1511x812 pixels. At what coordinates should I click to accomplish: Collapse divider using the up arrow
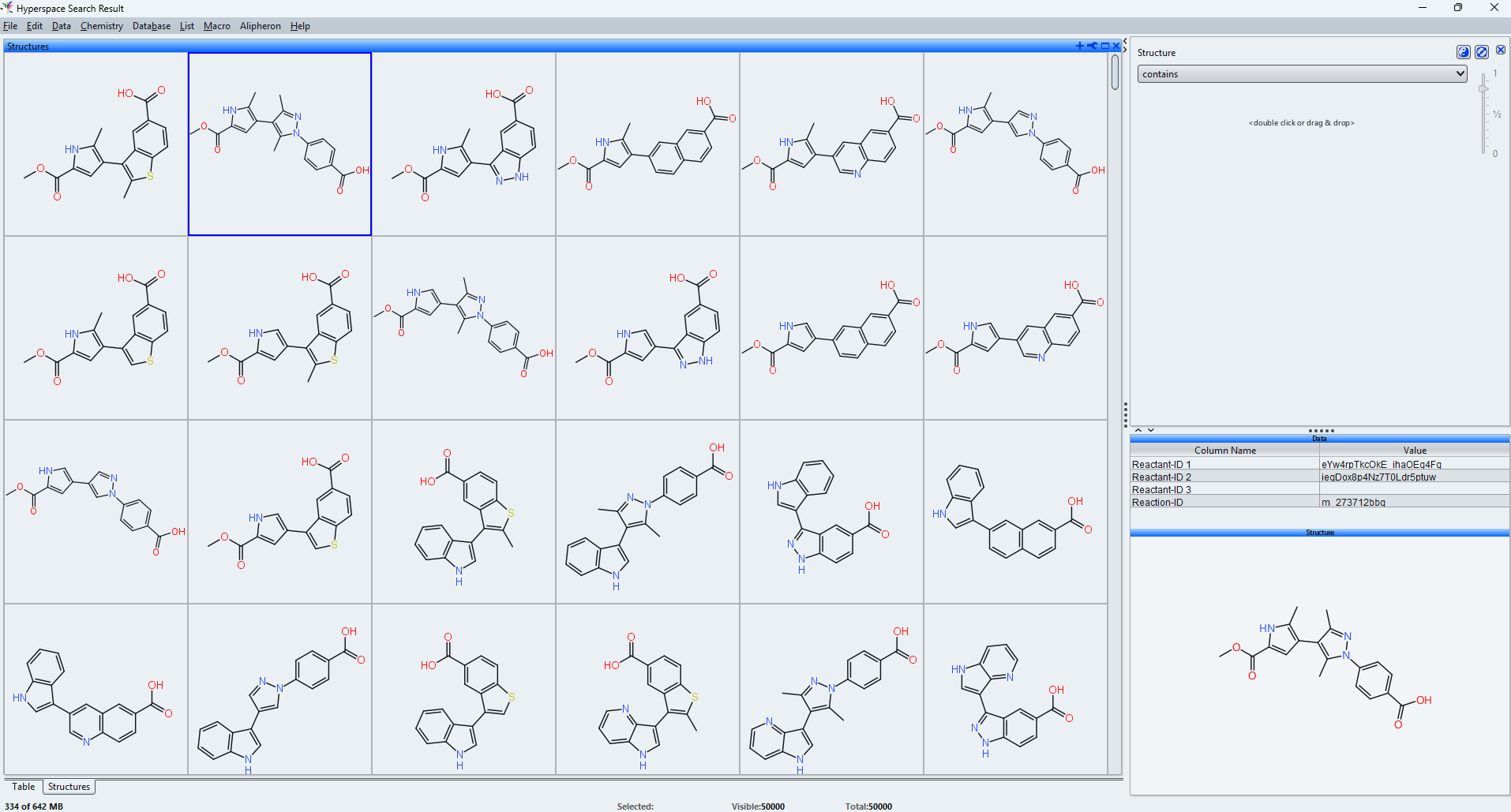[x=1138, y=430]
